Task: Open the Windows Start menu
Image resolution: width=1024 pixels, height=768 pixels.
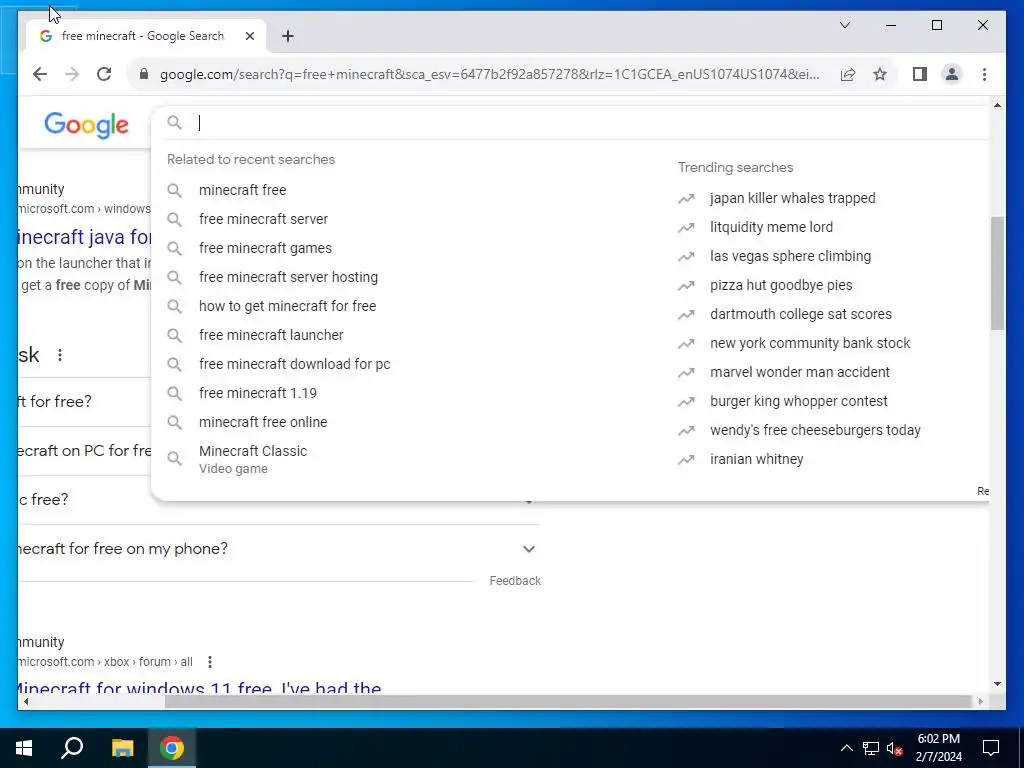Action: 24,748
